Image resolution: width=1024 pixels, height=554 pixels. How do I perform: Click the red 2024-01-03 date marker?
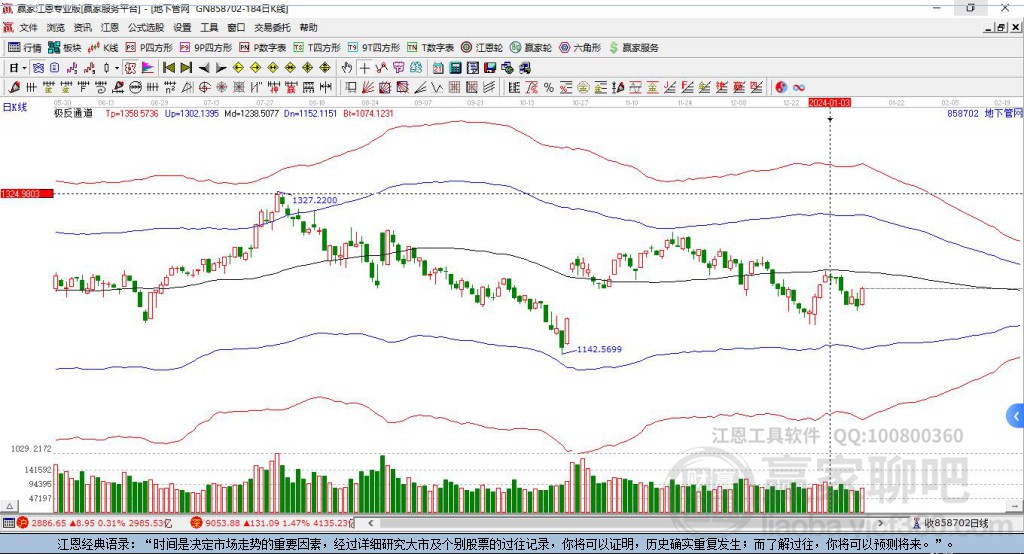(x=830, y=102)
